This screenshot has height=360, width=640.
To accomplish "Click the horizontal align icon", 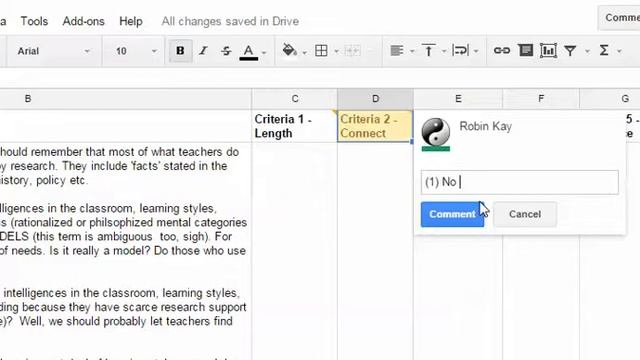I will point(397,51).
